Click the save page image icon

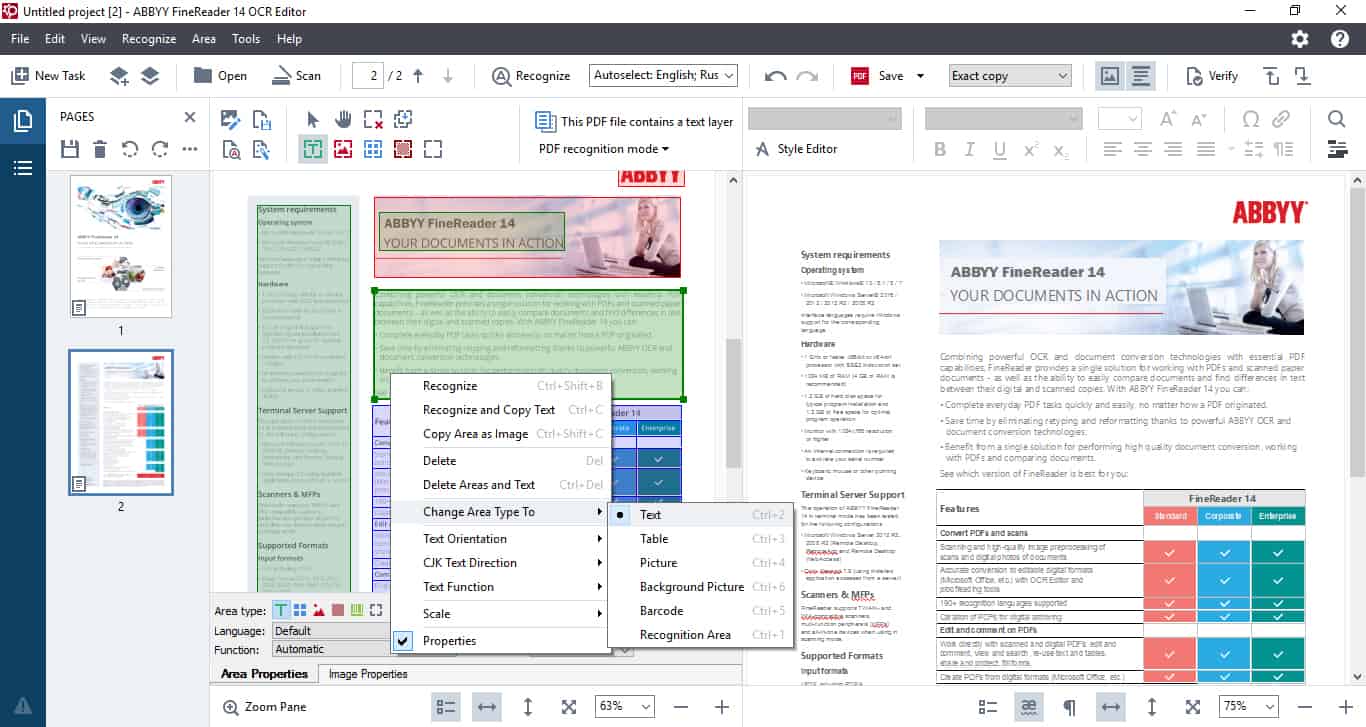click(262, 120)
